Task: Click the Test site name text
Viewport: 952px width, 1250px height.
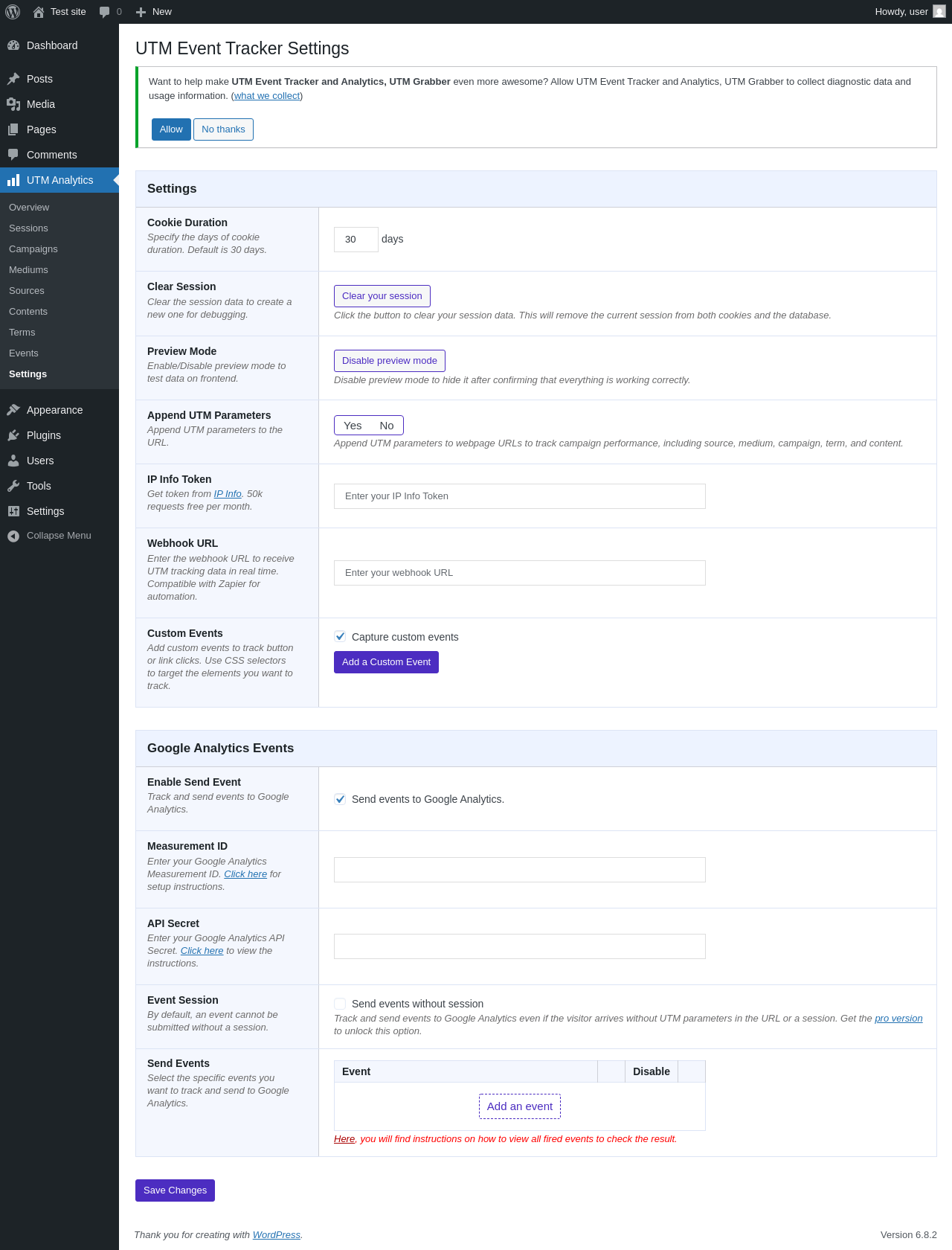Action: pyautogui.click(x=68, y=12)
